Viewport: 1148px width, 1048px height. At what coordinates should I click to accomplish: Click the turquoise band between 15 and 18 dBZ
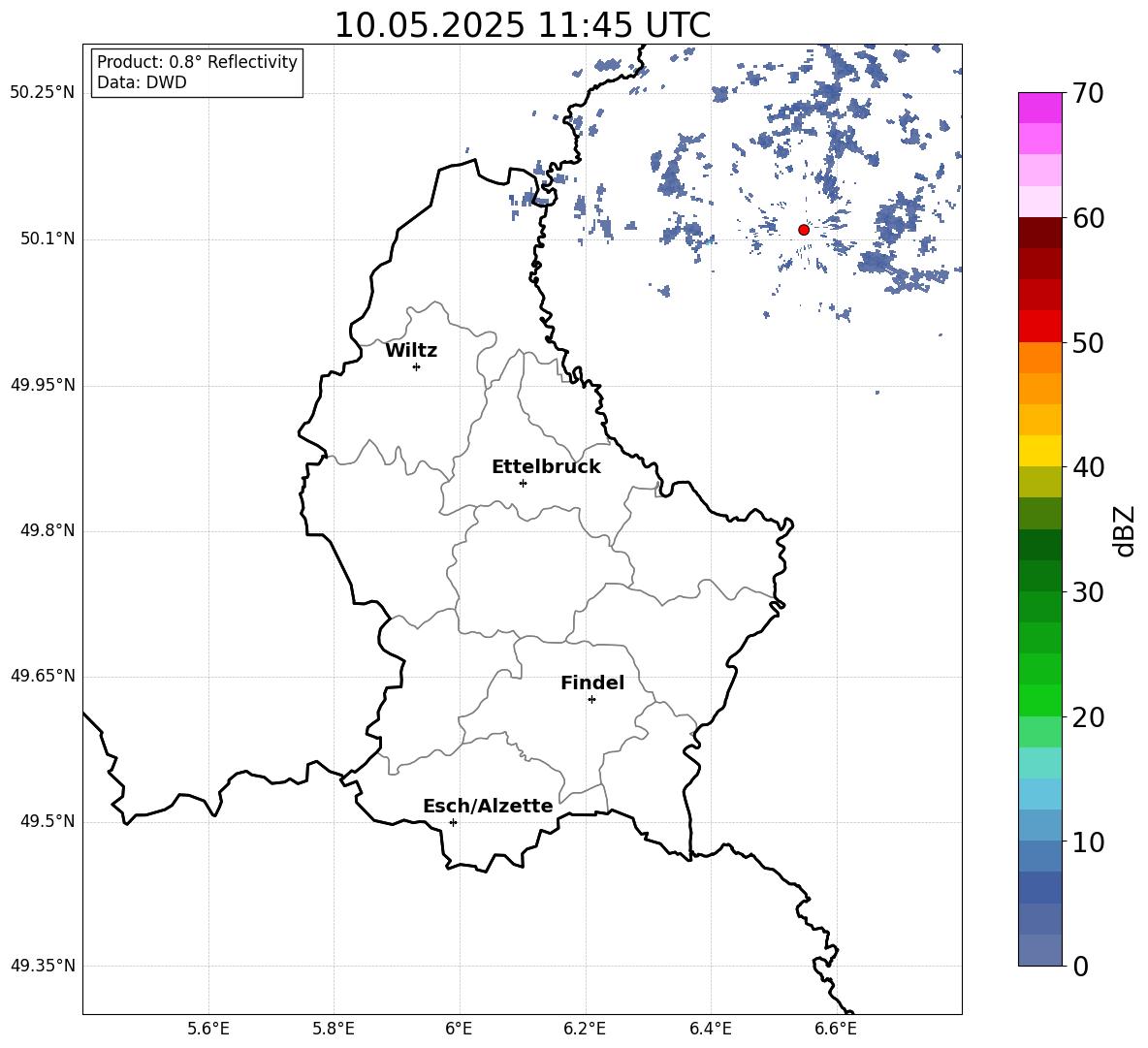point(1039,763)
